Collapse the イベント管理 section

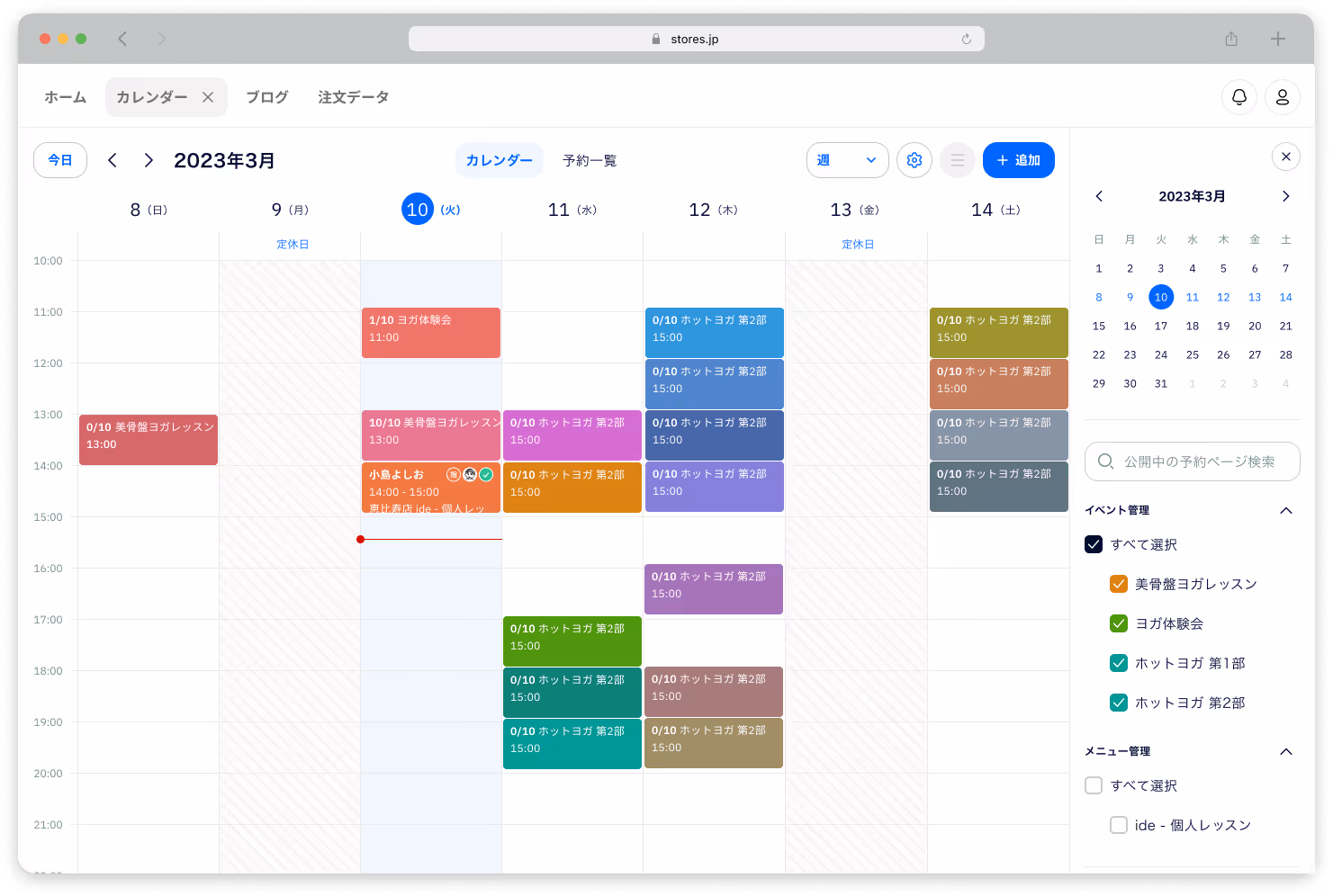[x=1286, y=510]
